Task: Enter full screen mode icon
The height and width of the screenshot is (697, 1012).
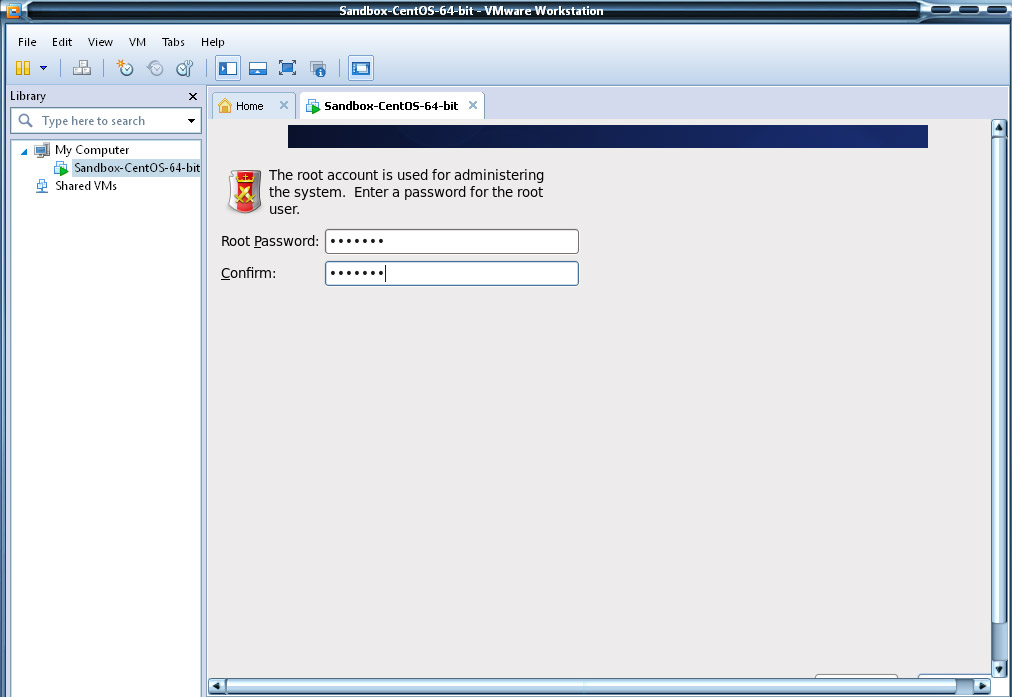Action: click(x=287, y=68)
